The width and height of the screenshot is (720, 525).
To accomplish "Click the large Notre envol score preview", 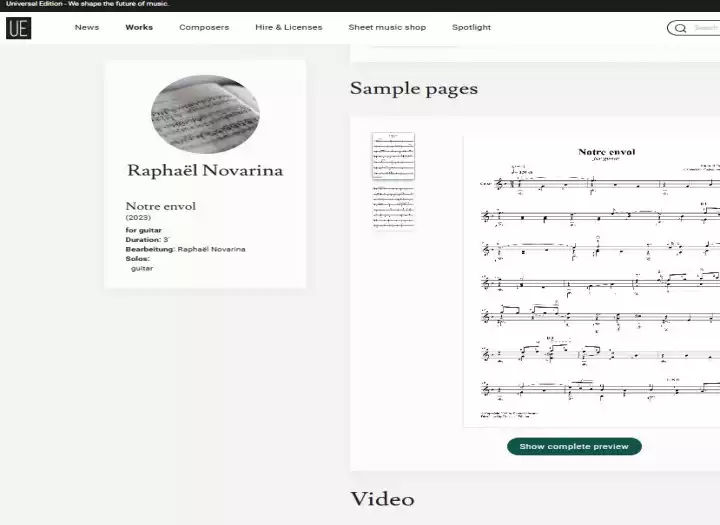I will (592, 281).
